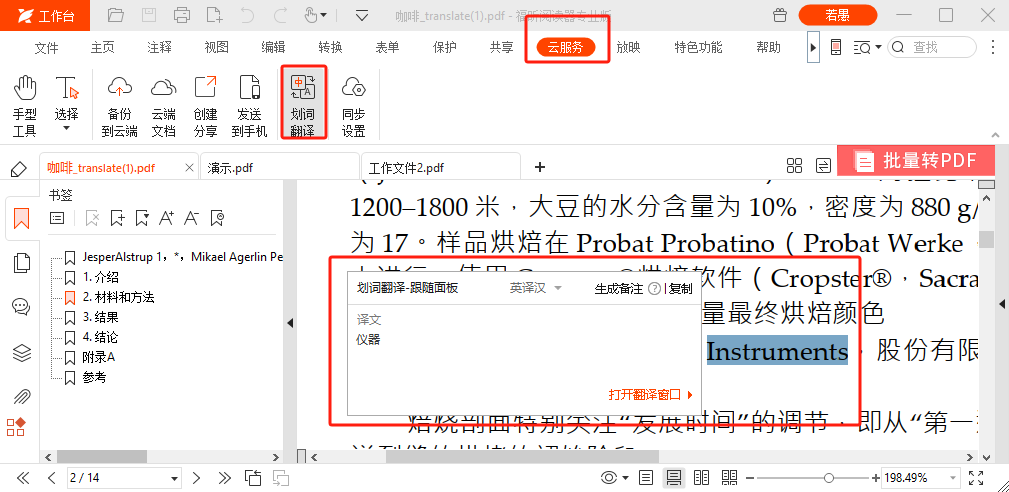Click the 查找 search field

tap(932, 47)
